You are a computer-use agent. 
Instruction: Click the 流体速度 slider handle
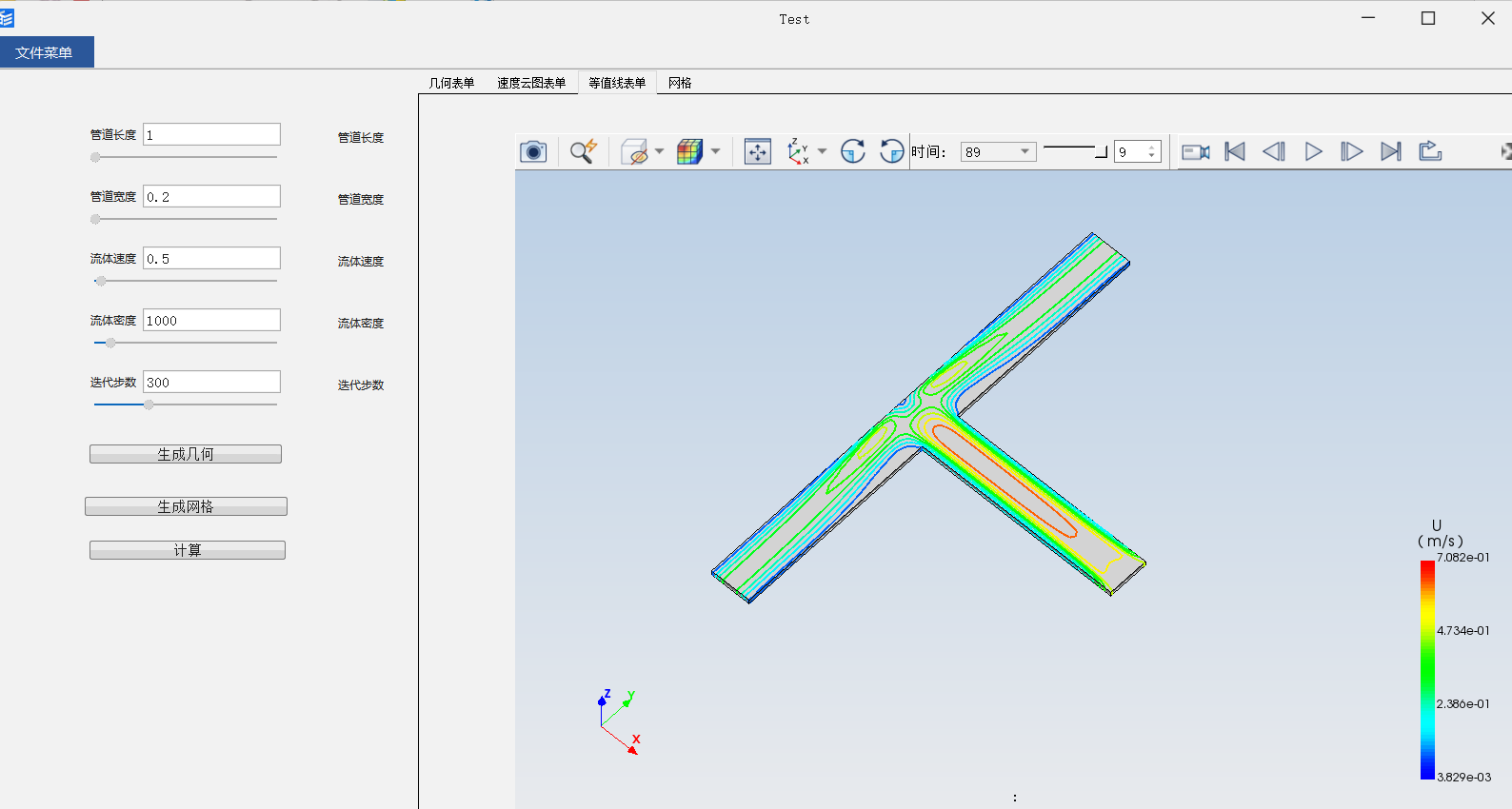tap(101, 281)
